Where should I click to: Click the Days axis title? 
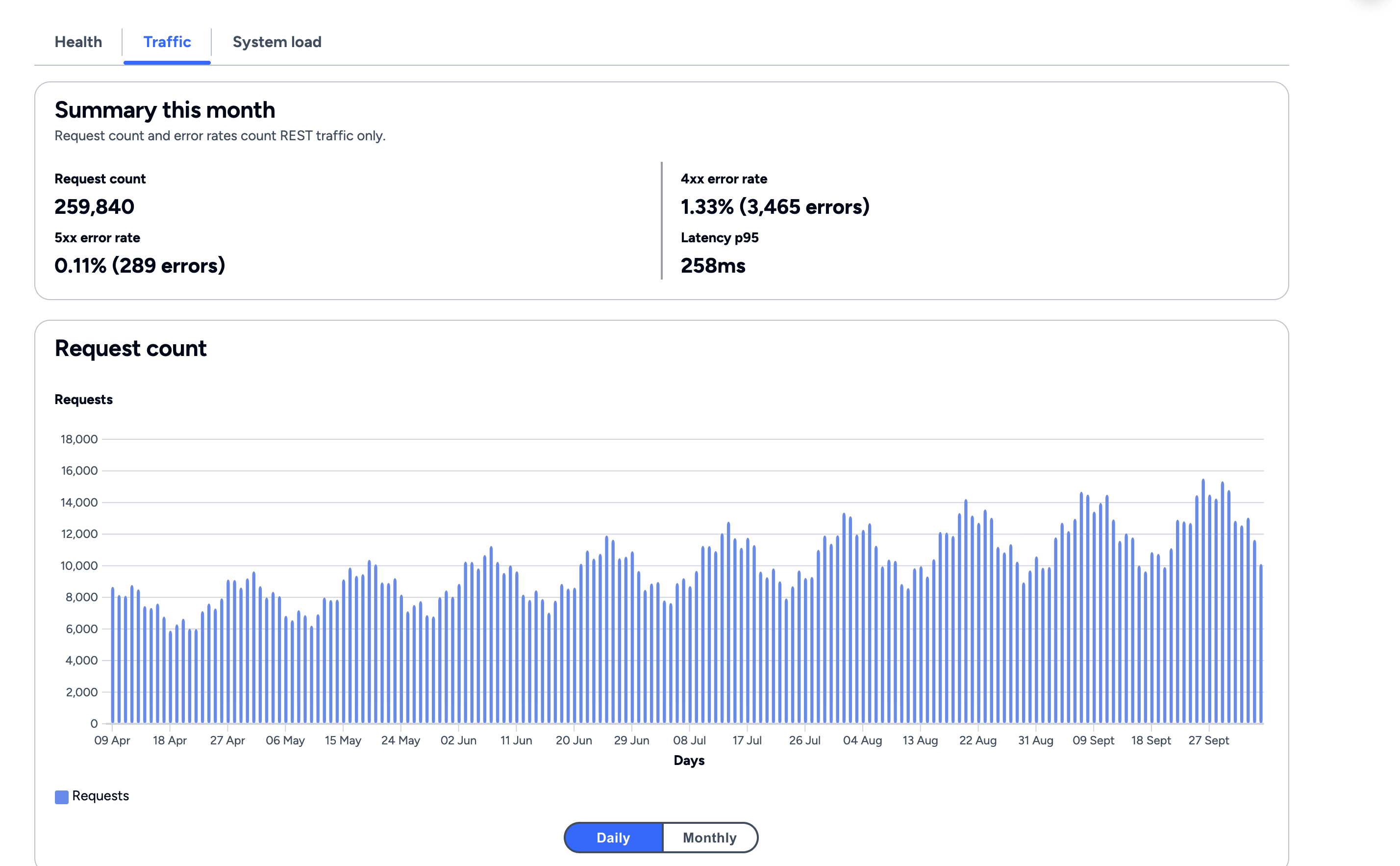[689, 761]
